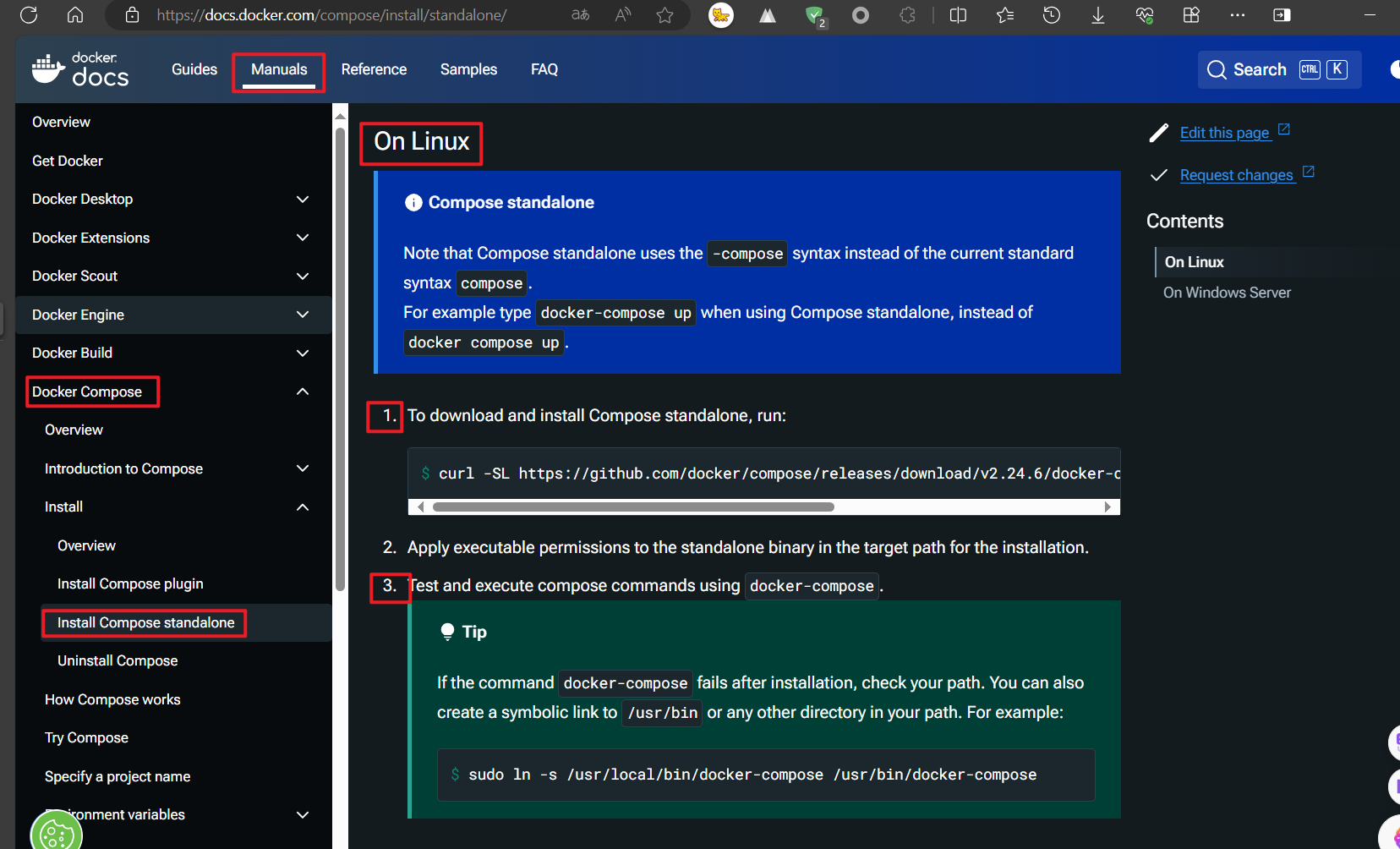Expand Introduction to Compose
This screenshot has width=1400, height=849.
pyautogui.click(x=303, y=468)
